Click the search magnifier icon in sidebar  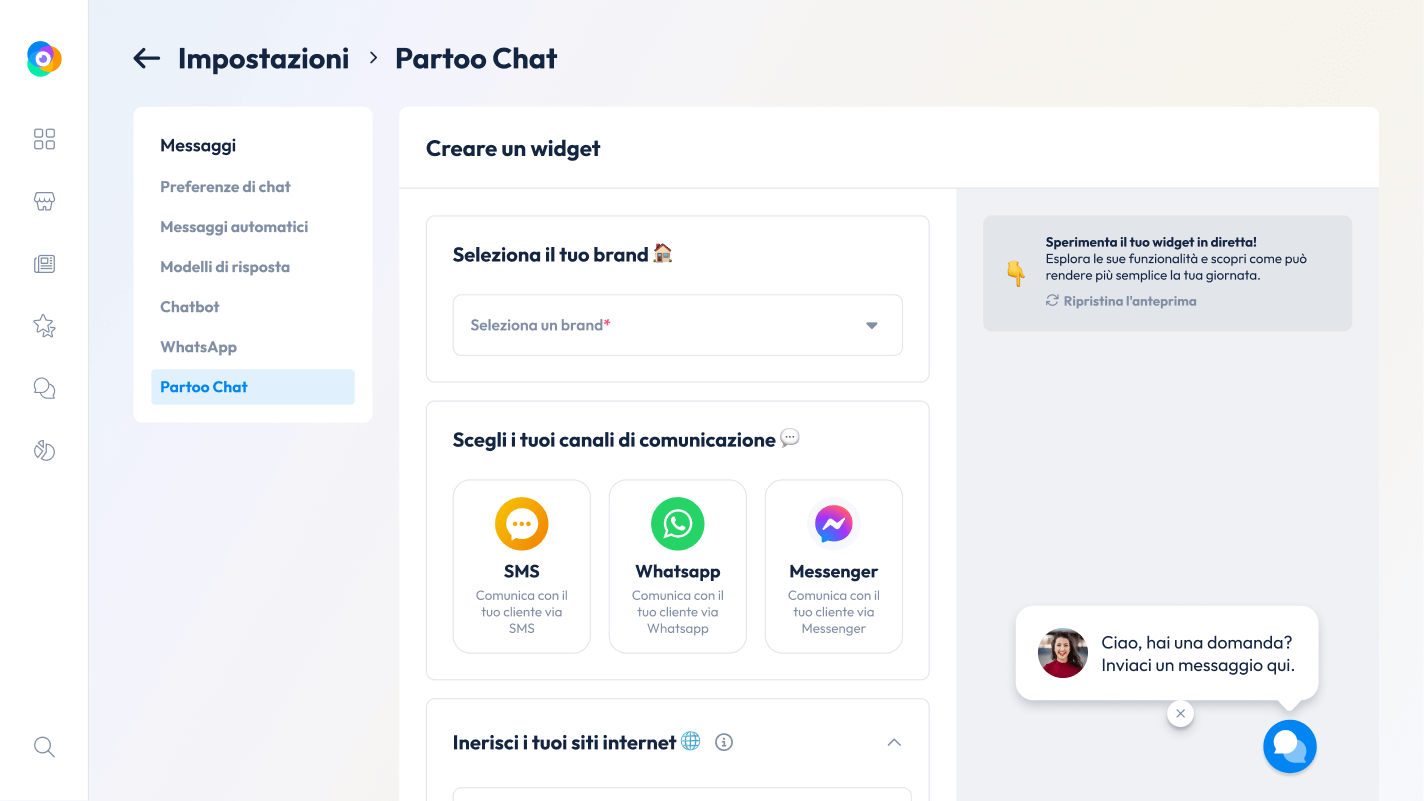(x=44, y=747)
